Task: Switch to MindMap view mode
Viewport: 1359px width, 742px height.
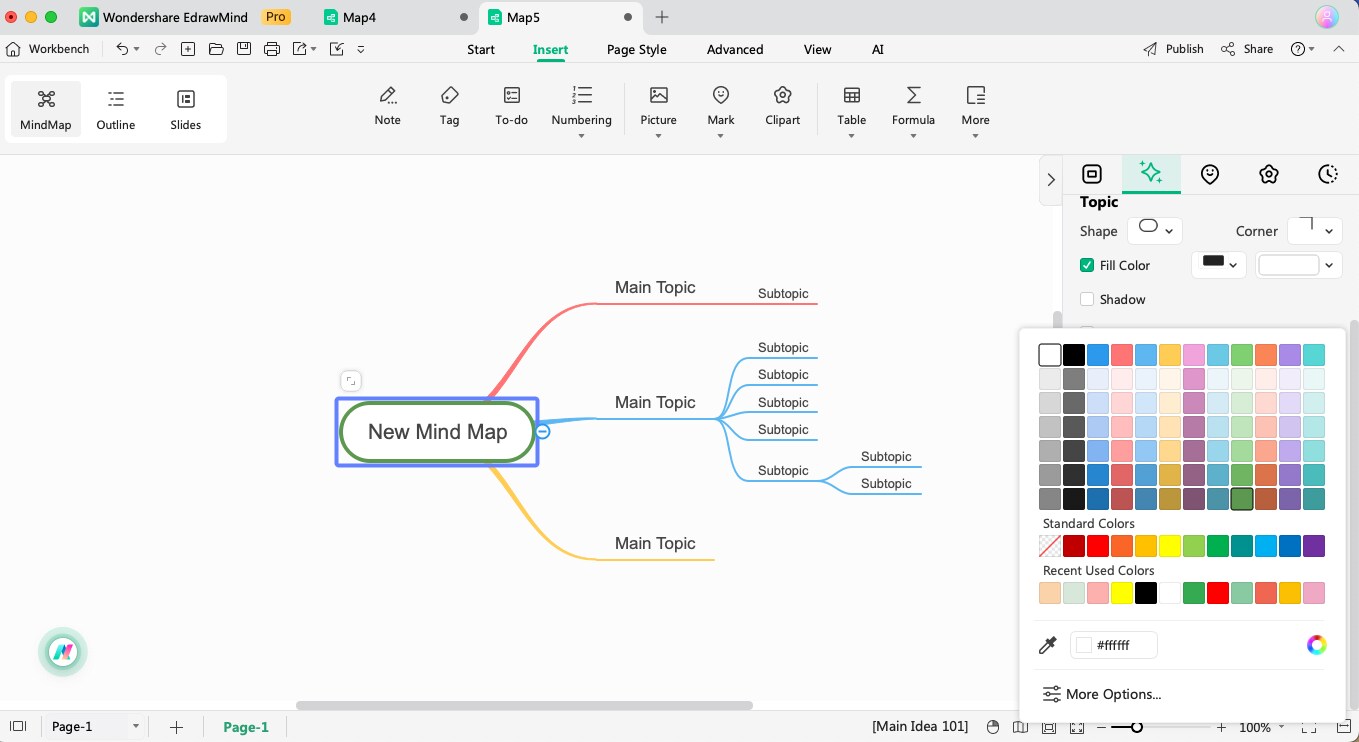Action: coord(46,109)
